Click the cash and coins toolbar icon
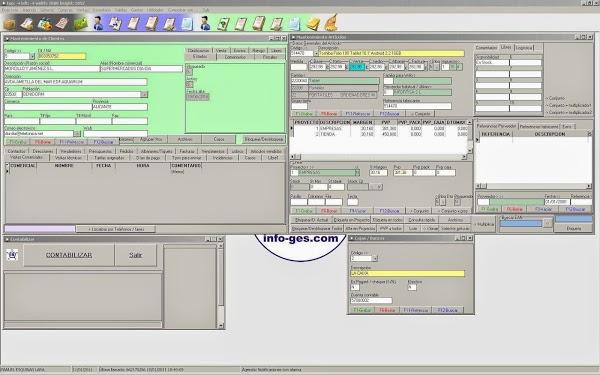 pyautogui.click(x=45, y=23)
